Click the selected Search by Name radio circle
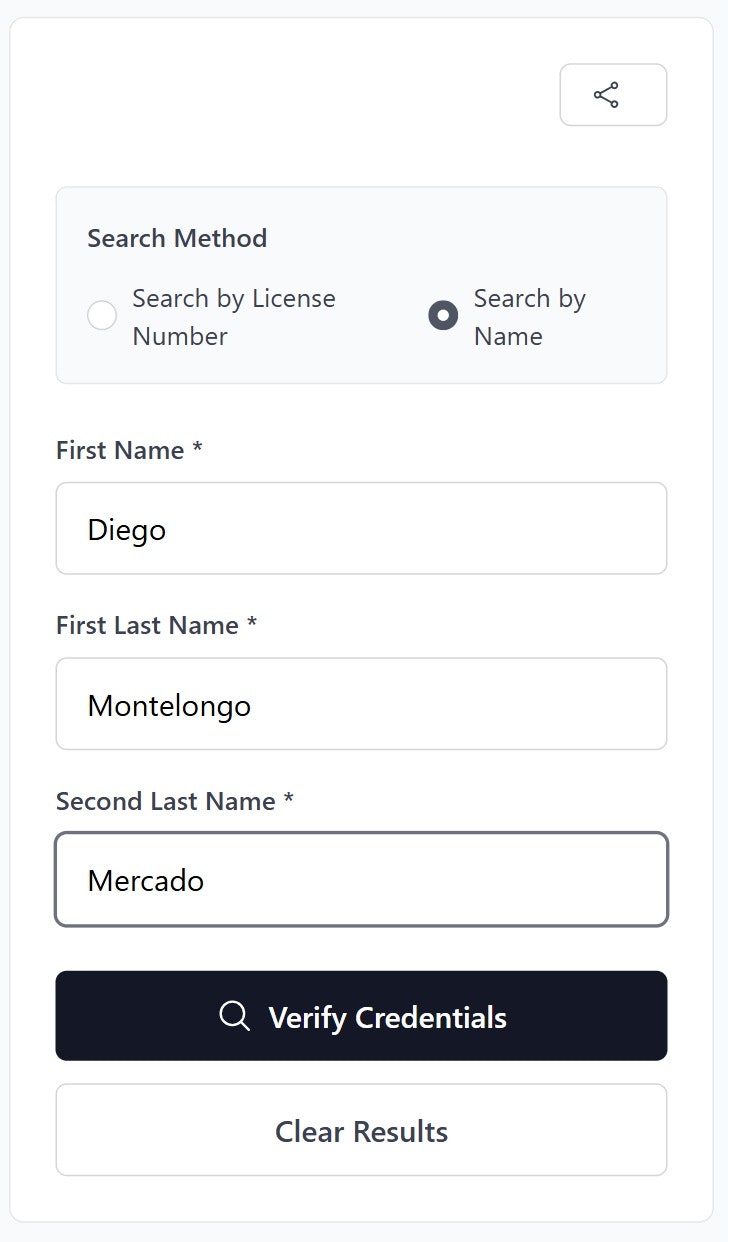The width and height of the screenshot is (737, 1242). (443, 315)
